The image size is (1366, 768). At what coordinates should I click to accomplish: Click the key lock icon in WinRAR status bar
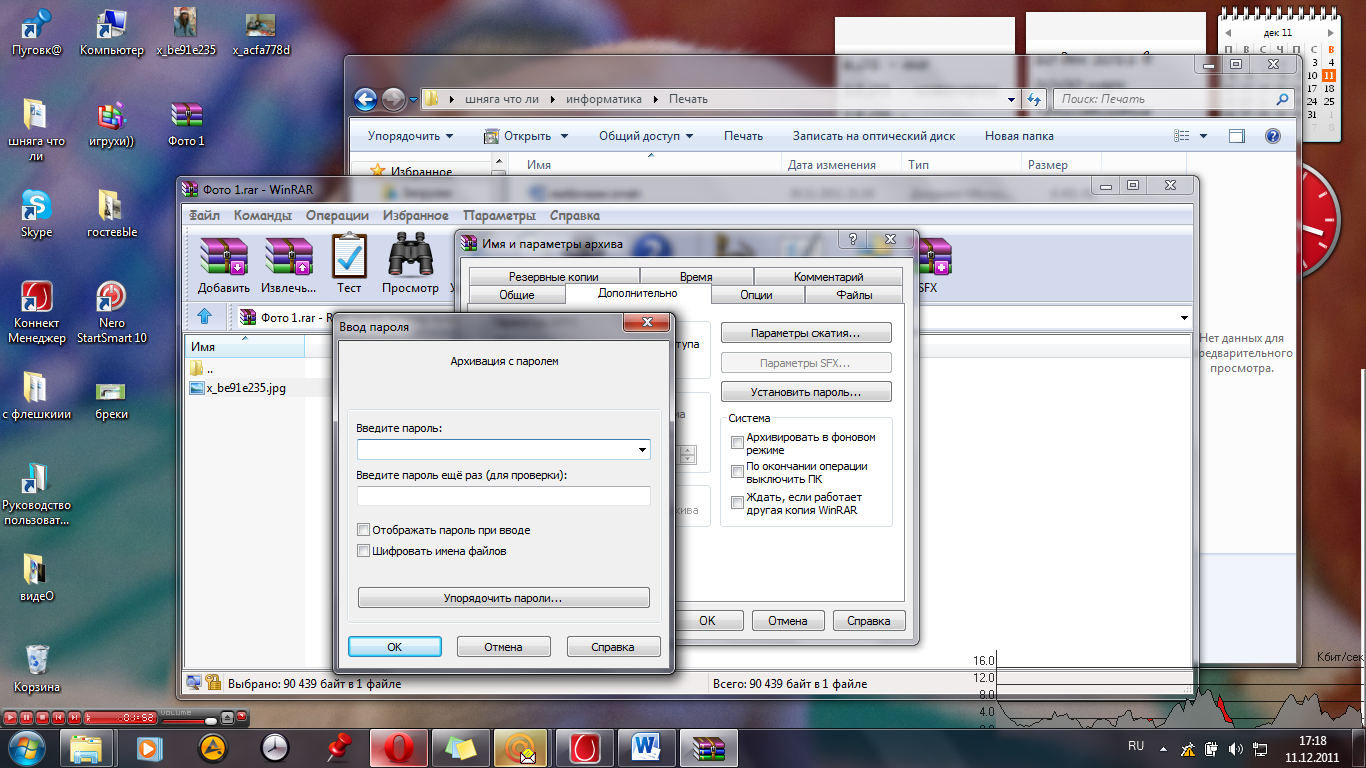[213, 683]
